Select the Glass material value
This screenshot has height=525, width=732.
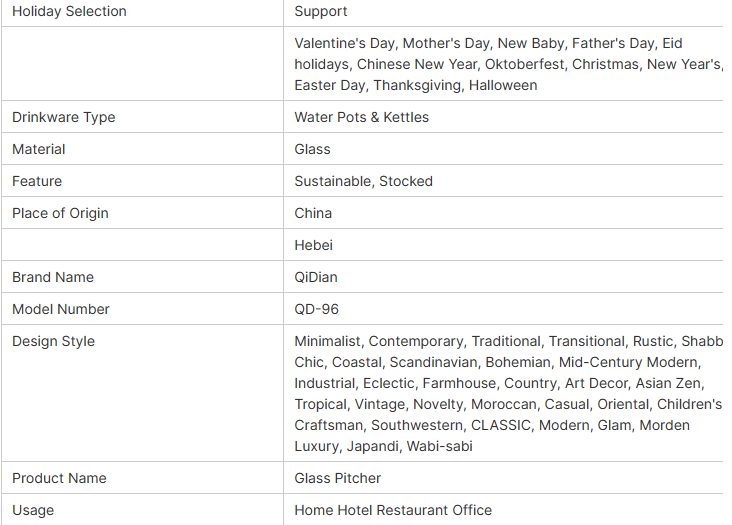pyautogui.click(x=312, y=149)
